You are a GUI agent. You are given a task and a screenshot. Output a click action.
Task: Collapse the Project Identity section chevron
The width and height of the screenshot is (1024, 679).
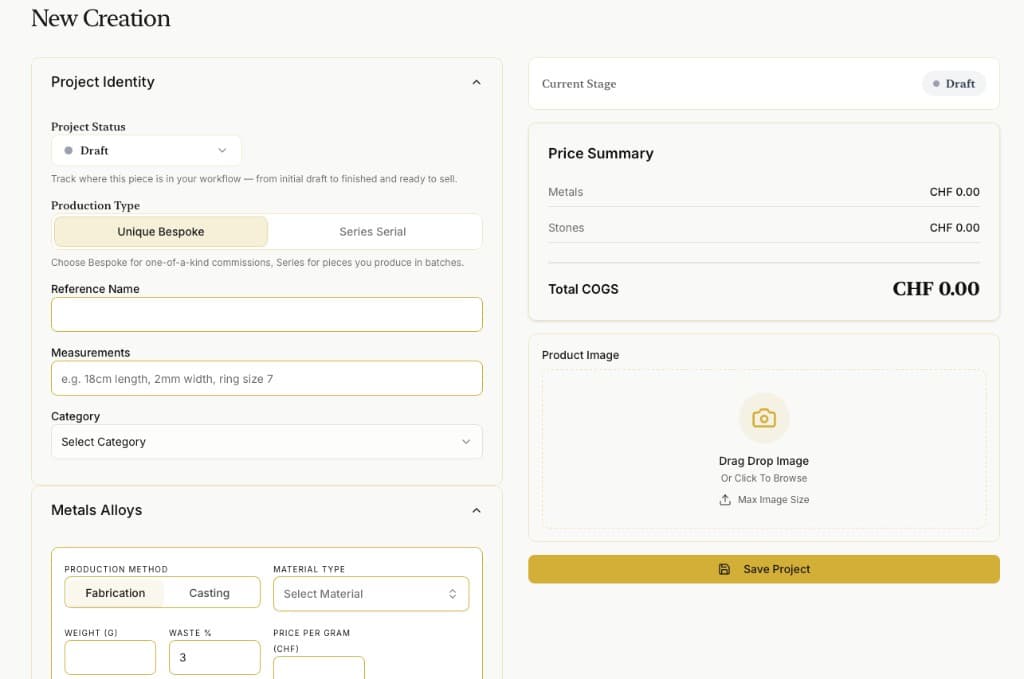pyautogui.click(x=476, y=82)
